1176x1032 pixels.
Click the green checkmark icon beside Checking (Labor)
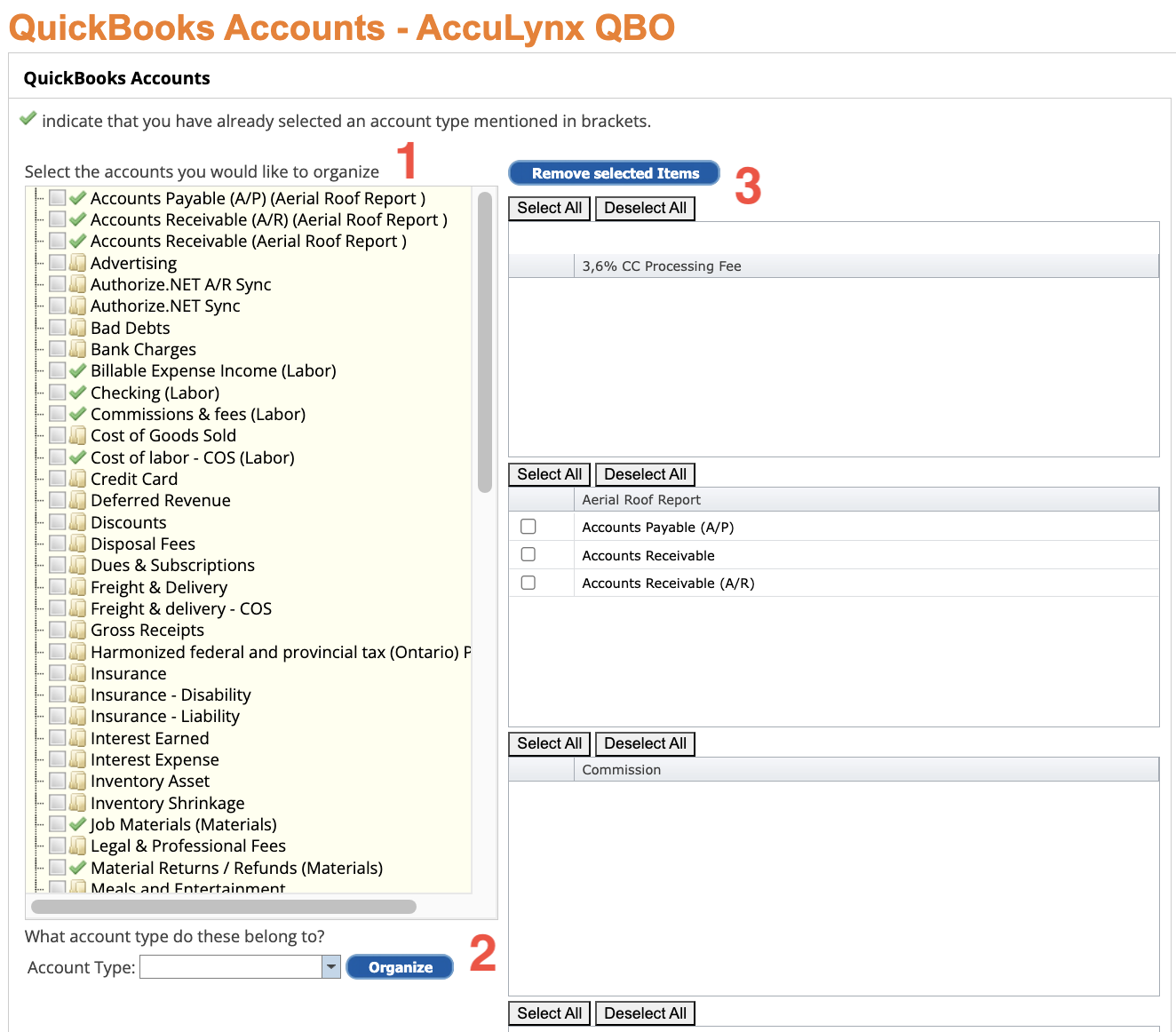[78, 393]
